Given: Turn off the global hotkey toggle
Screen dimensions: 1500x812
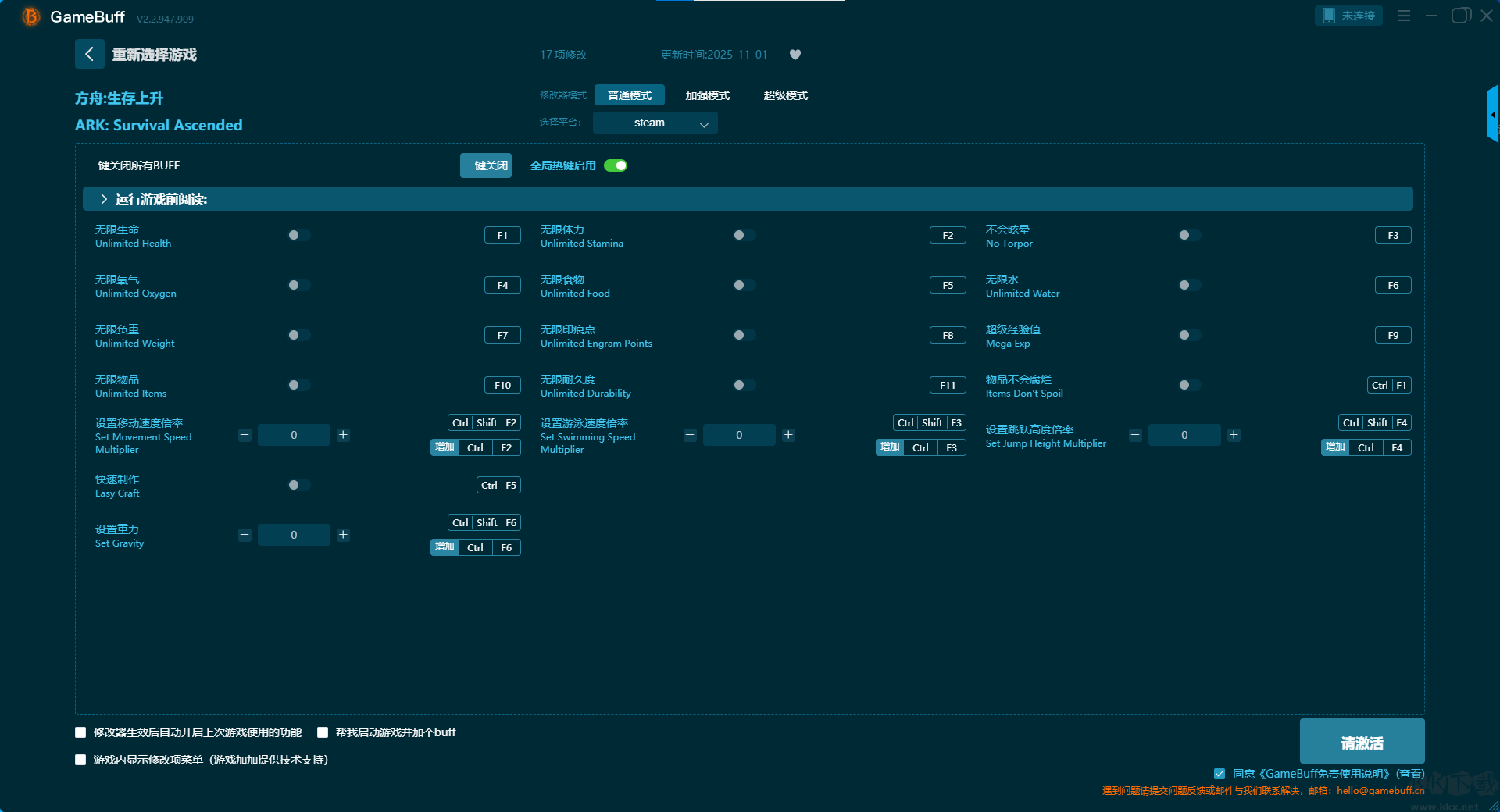Looking at the screenshot, I should (616, 166).
